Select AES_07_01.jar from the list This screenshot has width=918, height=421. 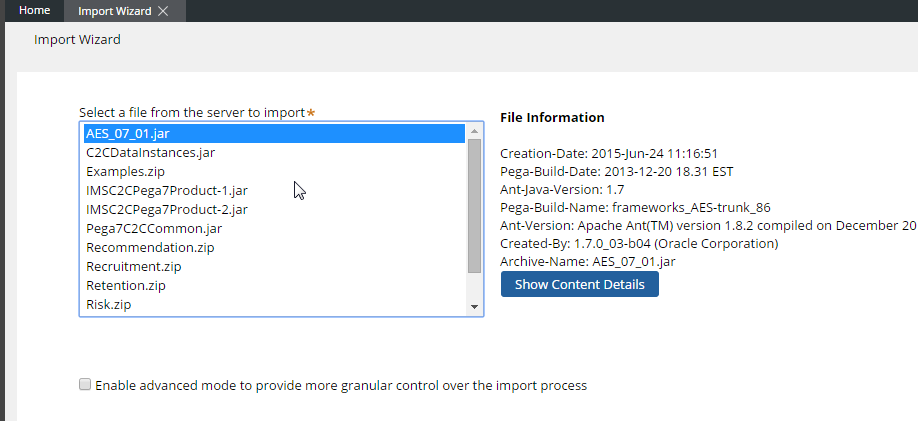133,134
